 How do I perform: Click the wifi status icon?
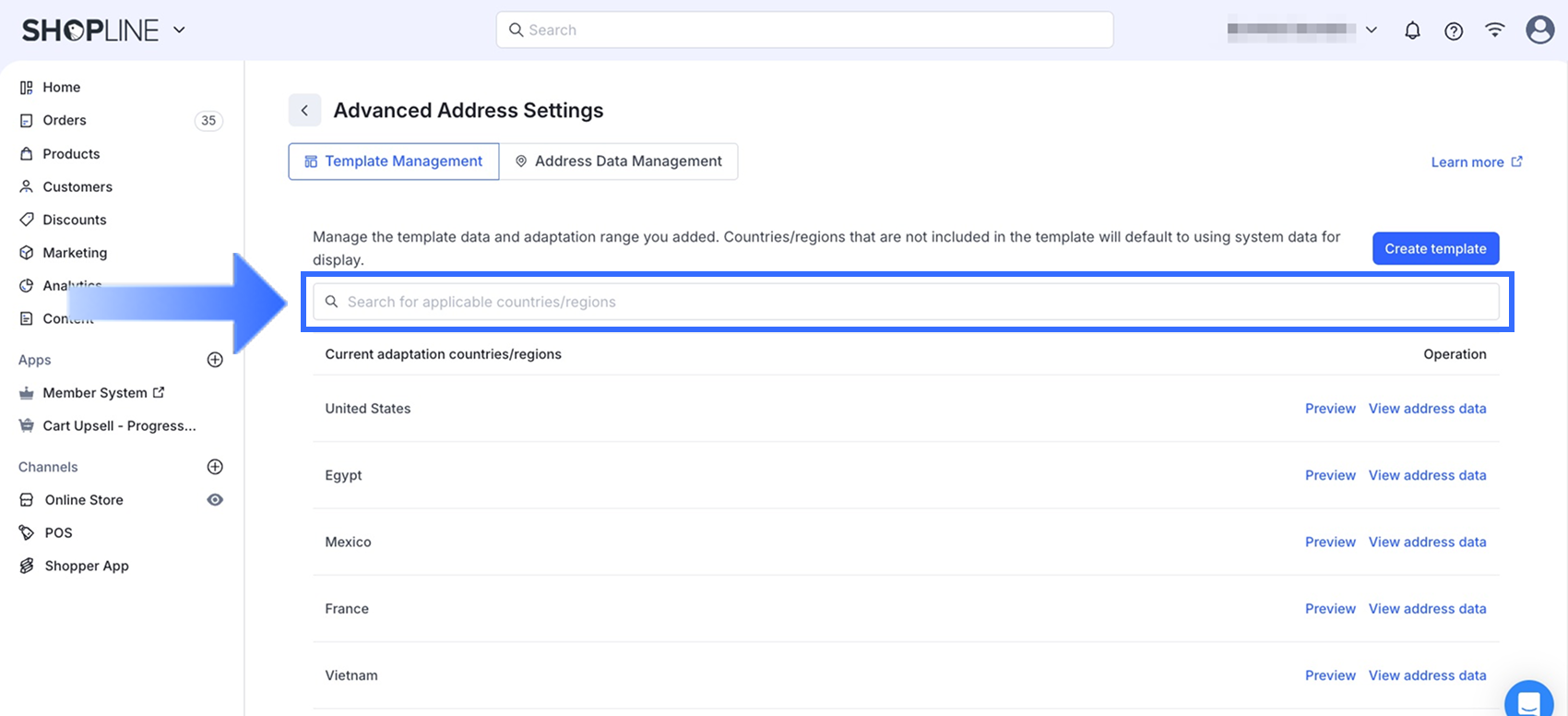coord(1494,30)
